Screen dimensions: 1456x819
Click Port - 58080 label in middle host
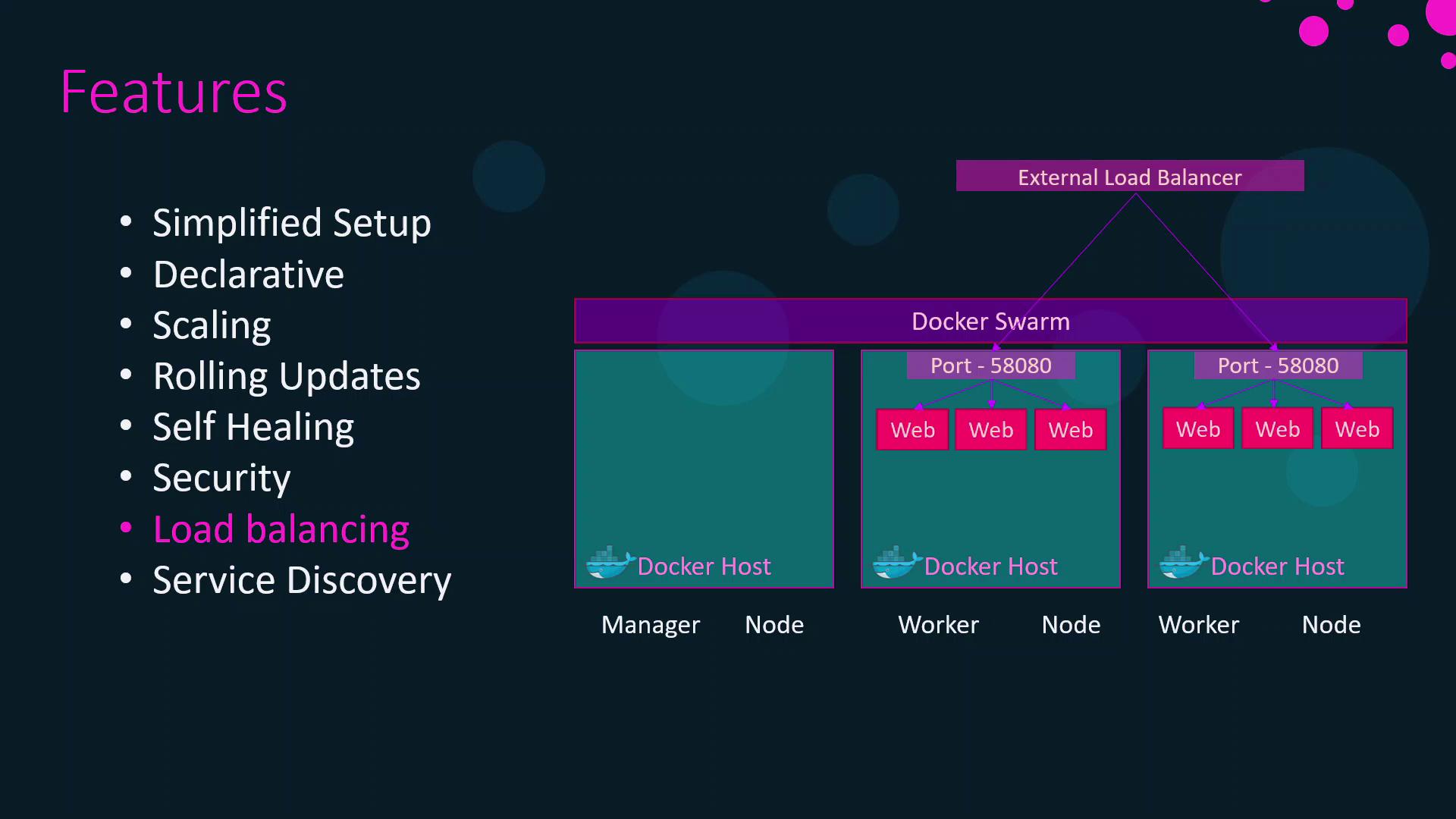[990, 366]
